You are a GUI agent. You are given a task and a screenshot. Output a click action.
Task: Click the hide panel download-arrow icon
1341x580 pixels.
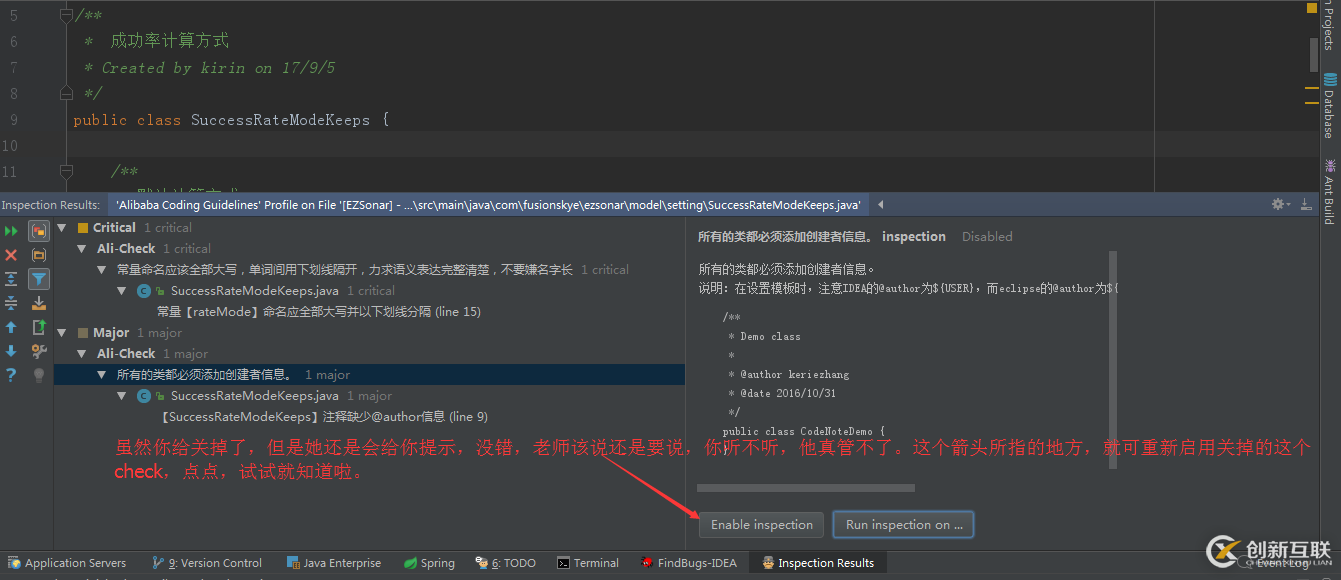pyautogui.click(x=1305, y=204)
